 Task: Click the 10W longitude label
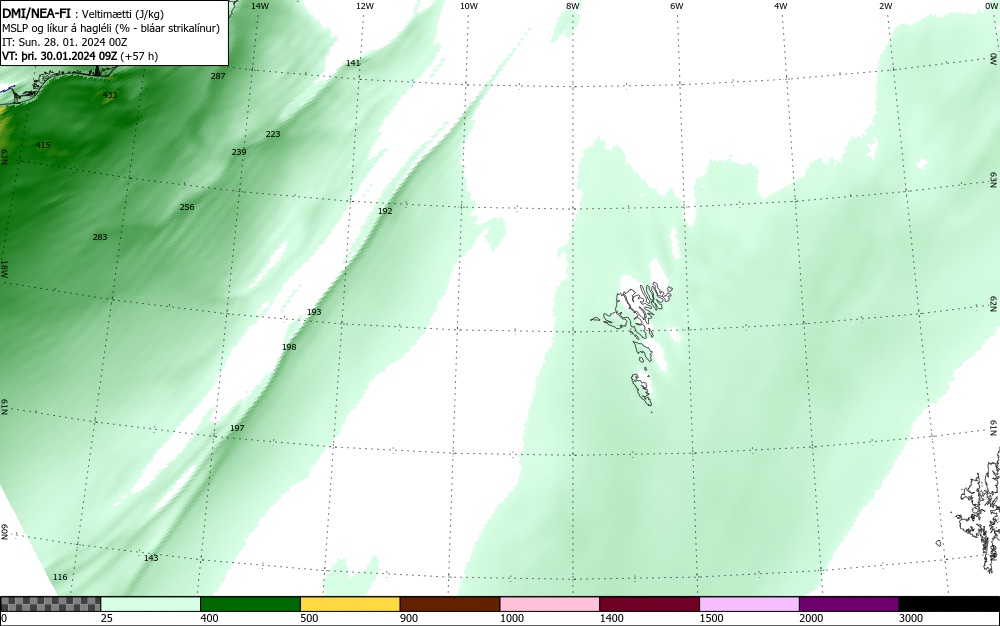(469, 6)
